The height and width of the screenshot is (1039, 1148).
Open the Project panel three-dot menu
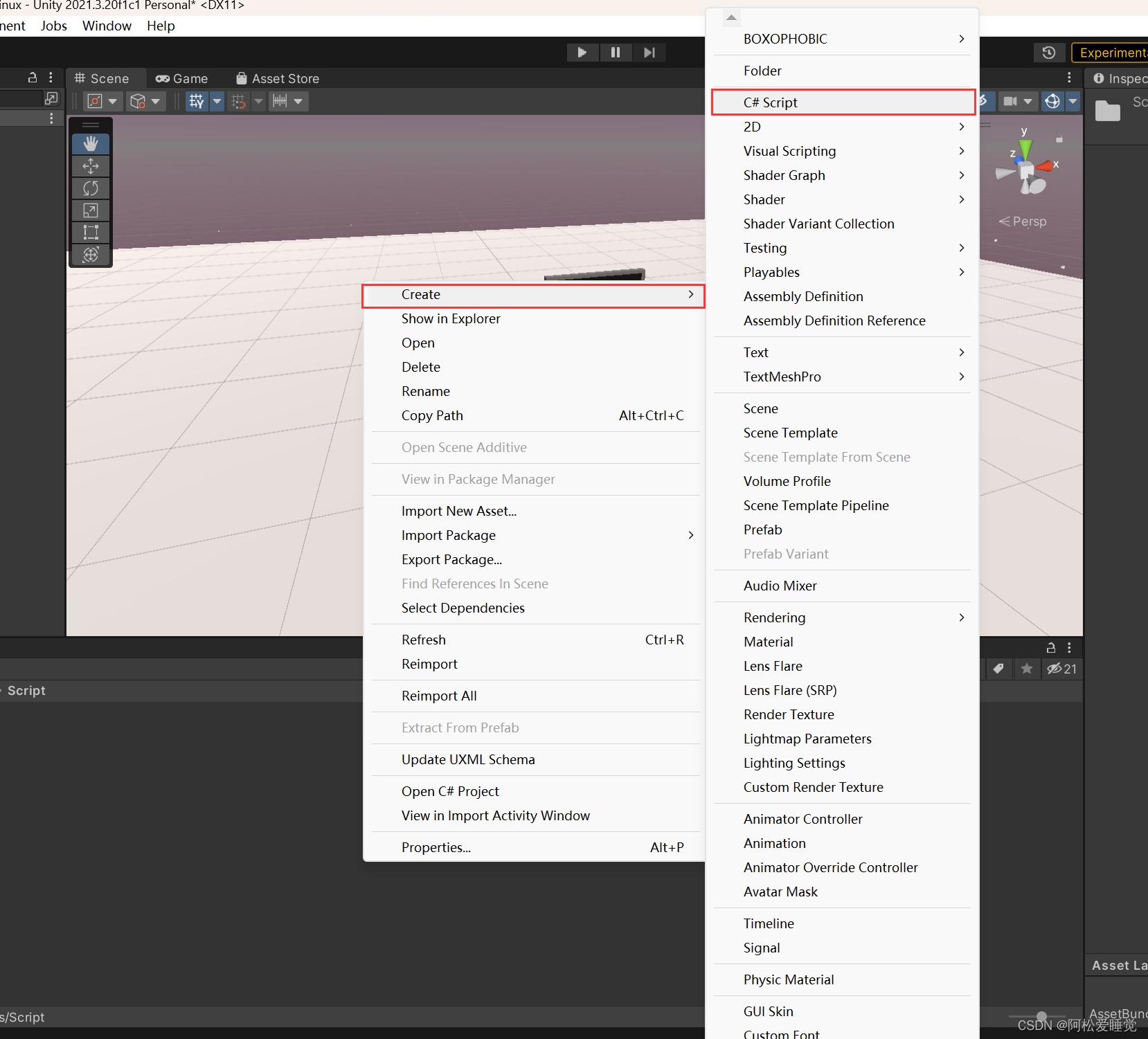point(1069,647)
